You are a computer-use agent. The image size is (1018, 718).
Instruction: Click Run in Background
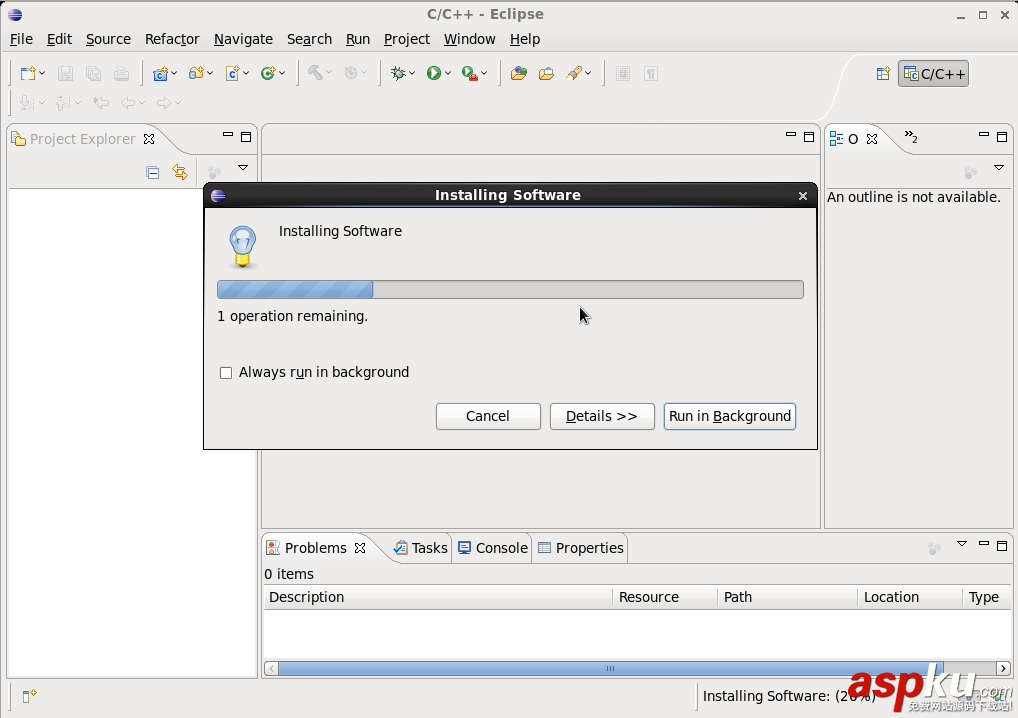[x=729, y=416]
